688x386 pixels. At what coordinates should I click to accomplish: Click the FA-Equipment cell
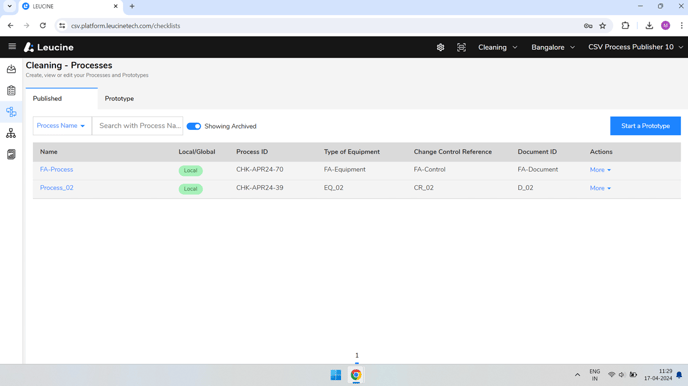tap(344, 169)
